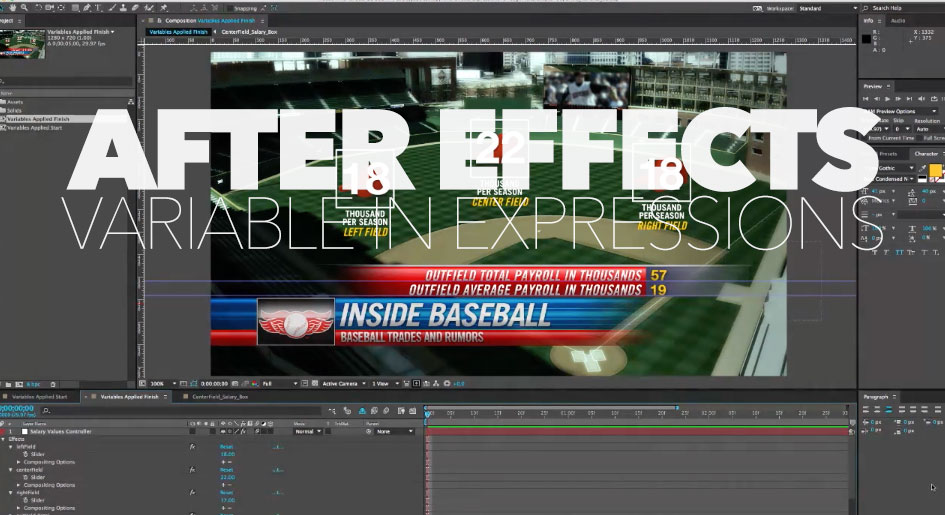Open the viewer magnification 100% dropdown

(163, 384)
